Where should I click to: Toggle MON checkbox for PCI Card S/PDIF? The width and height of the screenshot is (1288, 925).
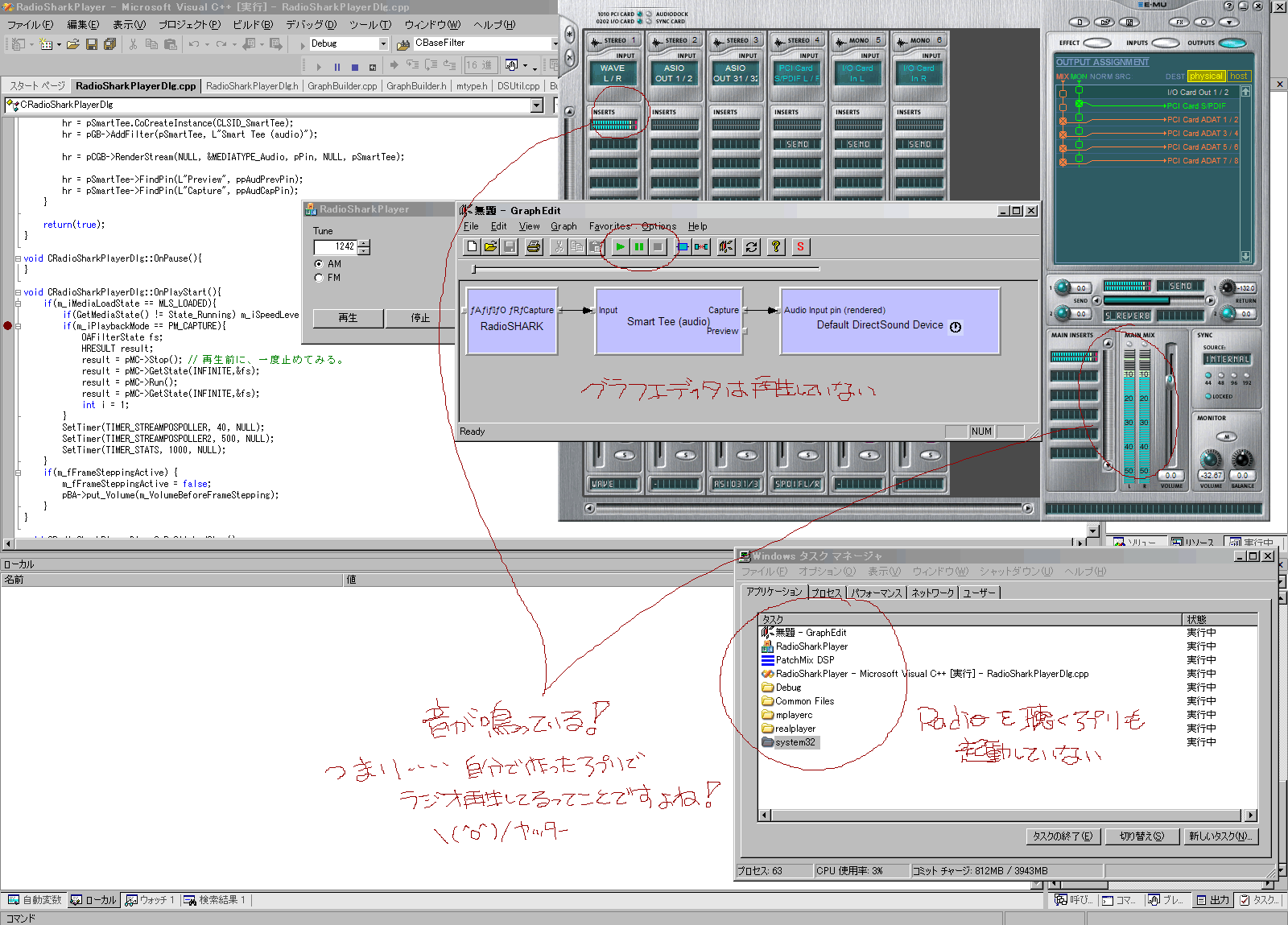[1080, 105]
